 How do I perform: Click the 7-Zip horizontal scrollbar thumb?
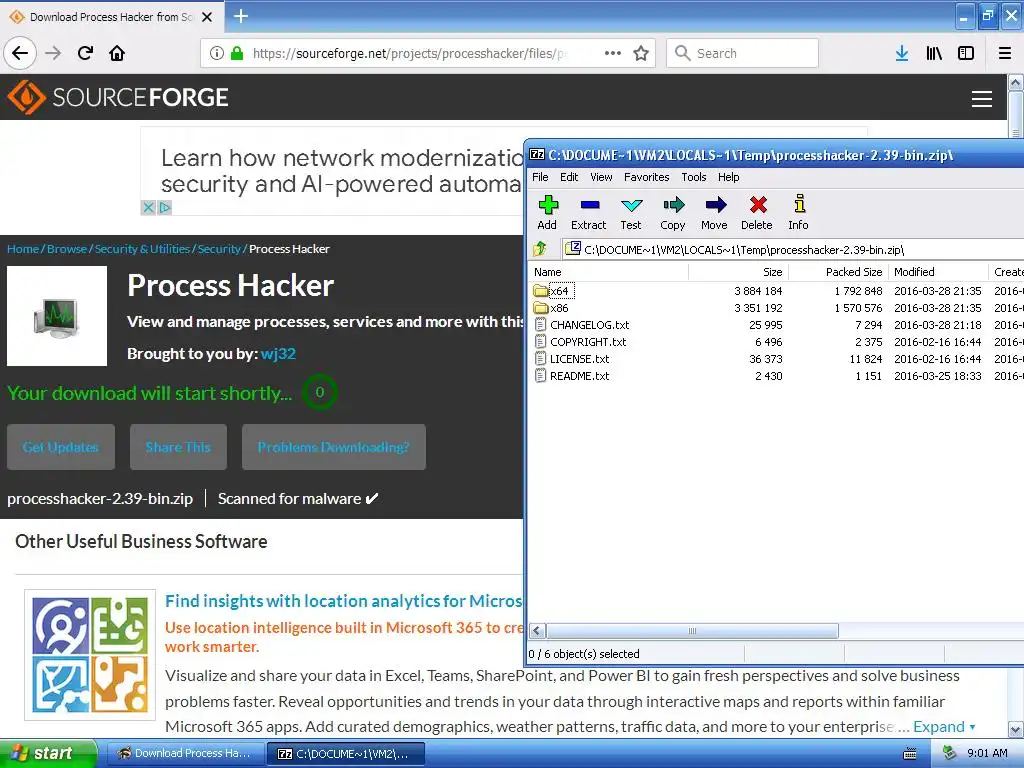(x=692, y=631)
